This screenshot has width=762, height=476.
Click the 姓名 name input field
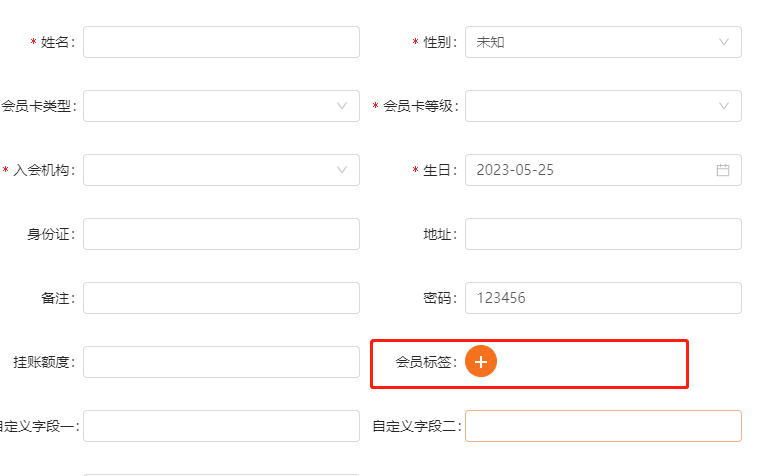click(221, 42)
